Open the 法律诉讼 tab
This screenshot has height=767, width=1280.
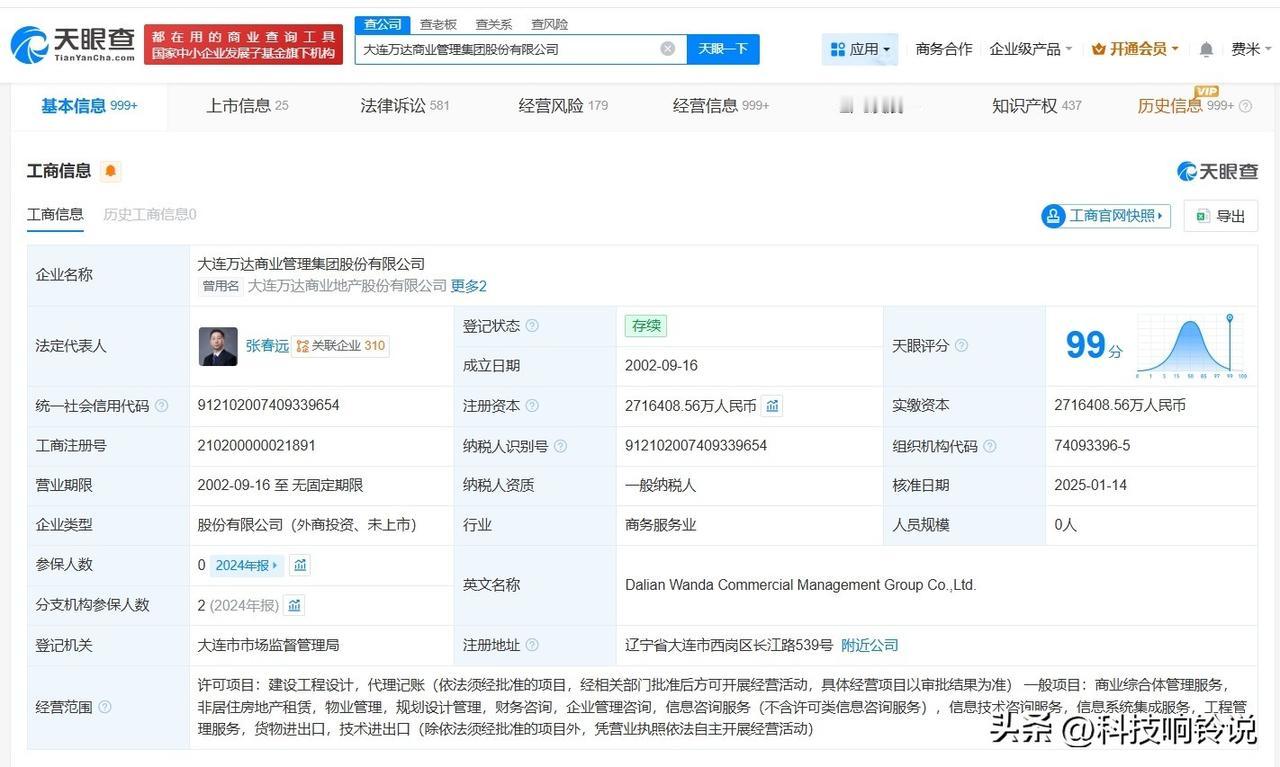tap(405, 106)
